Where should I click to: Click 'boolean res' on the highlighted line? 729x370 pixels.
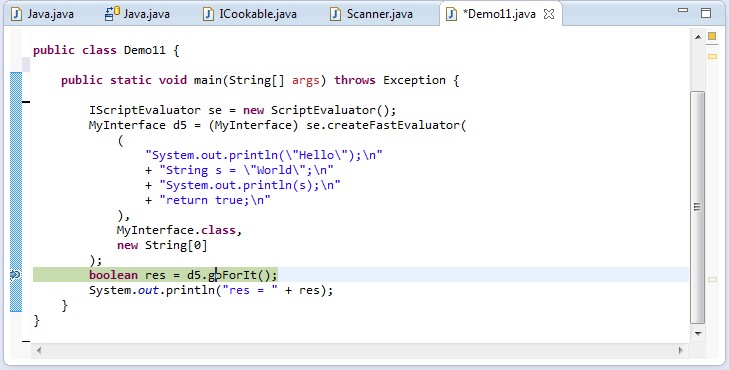pos(127,275)
